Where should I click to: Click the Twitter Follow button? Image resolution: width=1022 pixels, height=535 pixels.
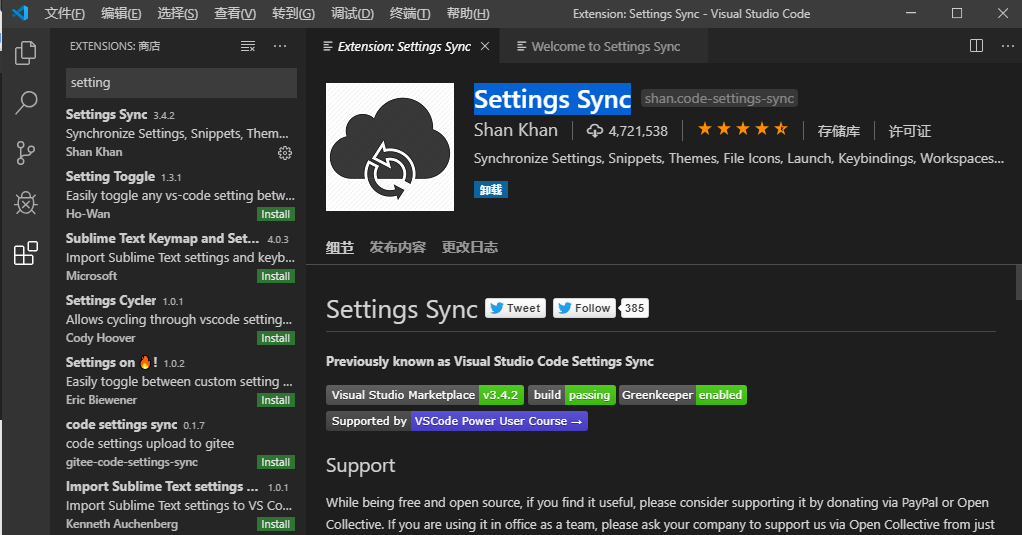583,308
